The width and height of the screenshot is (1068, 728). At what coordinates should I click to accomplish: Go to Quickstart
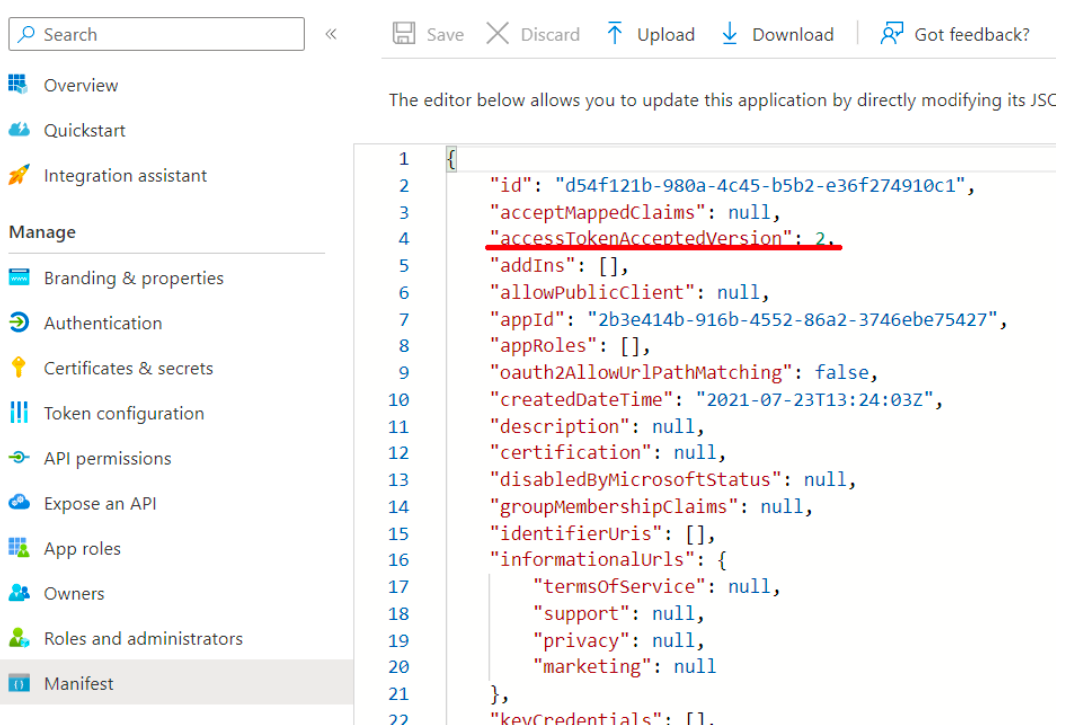84,130
